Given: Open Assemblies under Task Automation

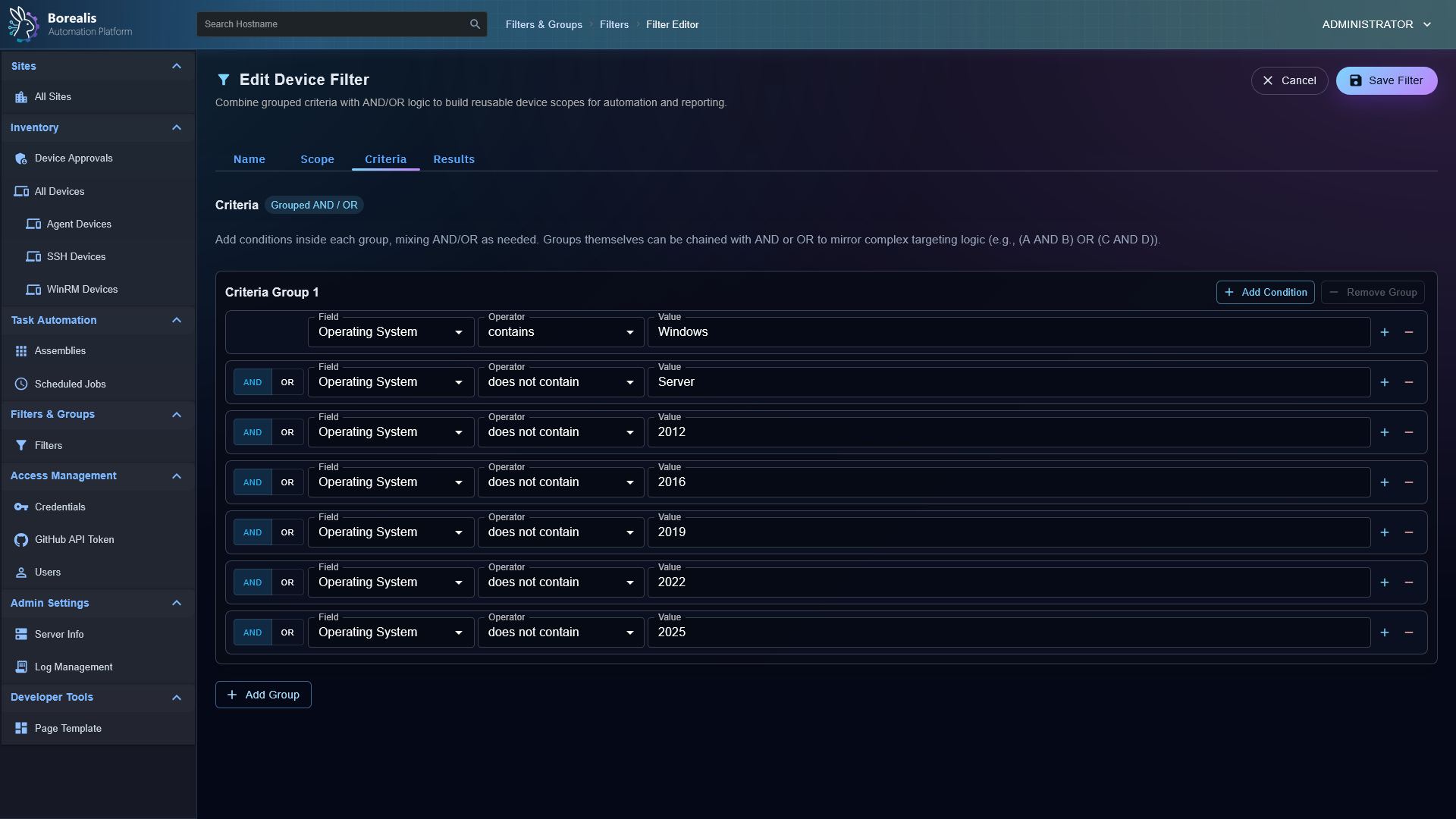Looking at the screenshot, I should click(61, 350).
